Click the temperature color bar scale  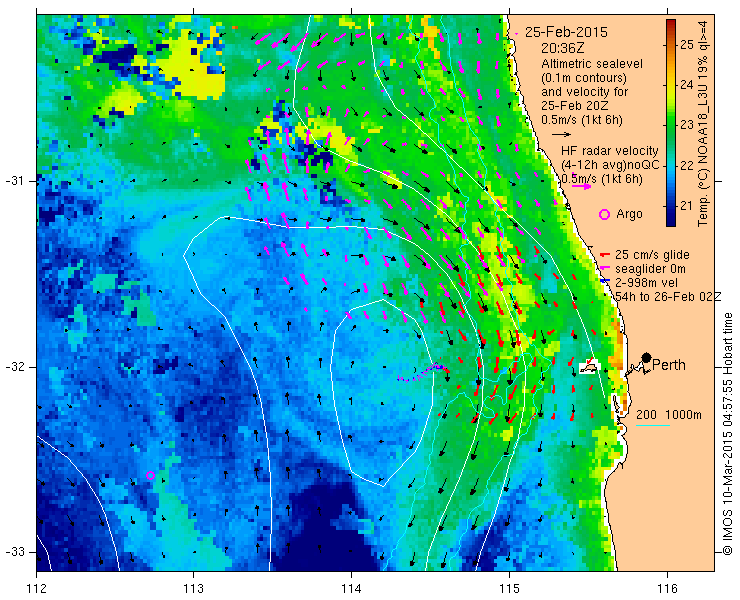click(671, 123)
